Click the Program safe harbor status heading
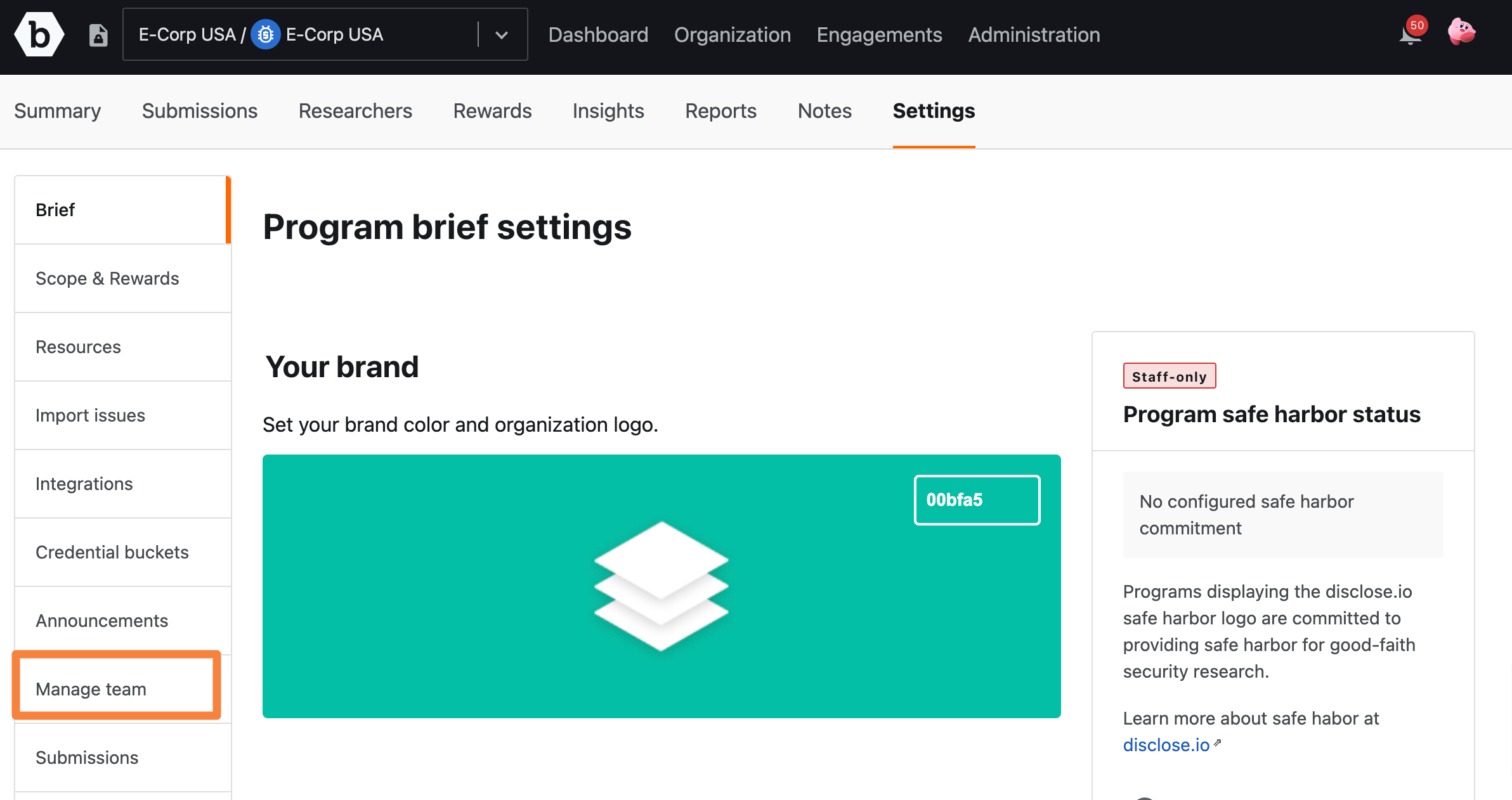This screenshot has width=1512, height=800. 1272,415
